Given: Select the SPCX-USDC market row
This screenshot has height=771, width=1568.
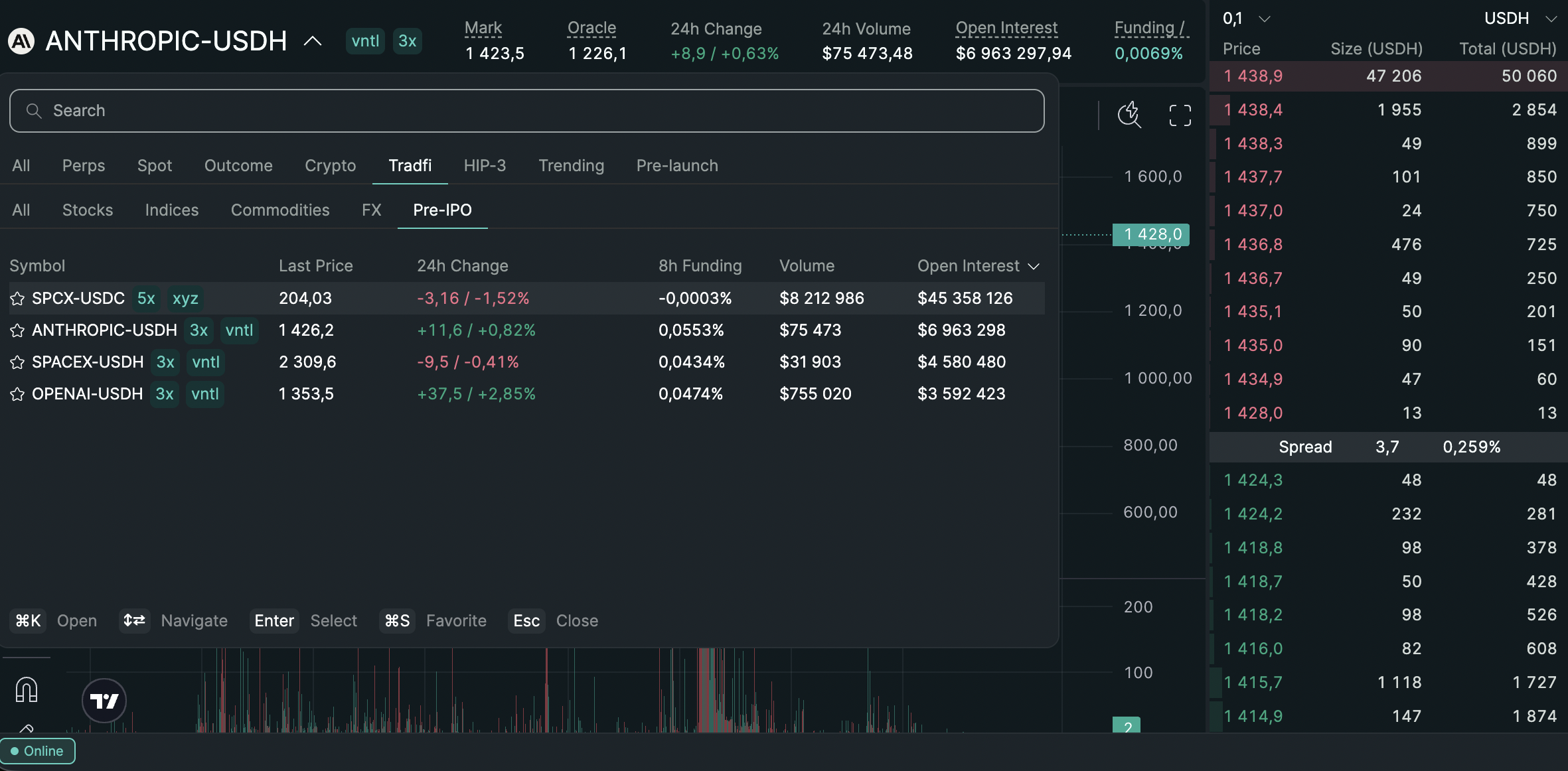Looking at the screenshot, I should pyautogui.click(x=526, y=299).
